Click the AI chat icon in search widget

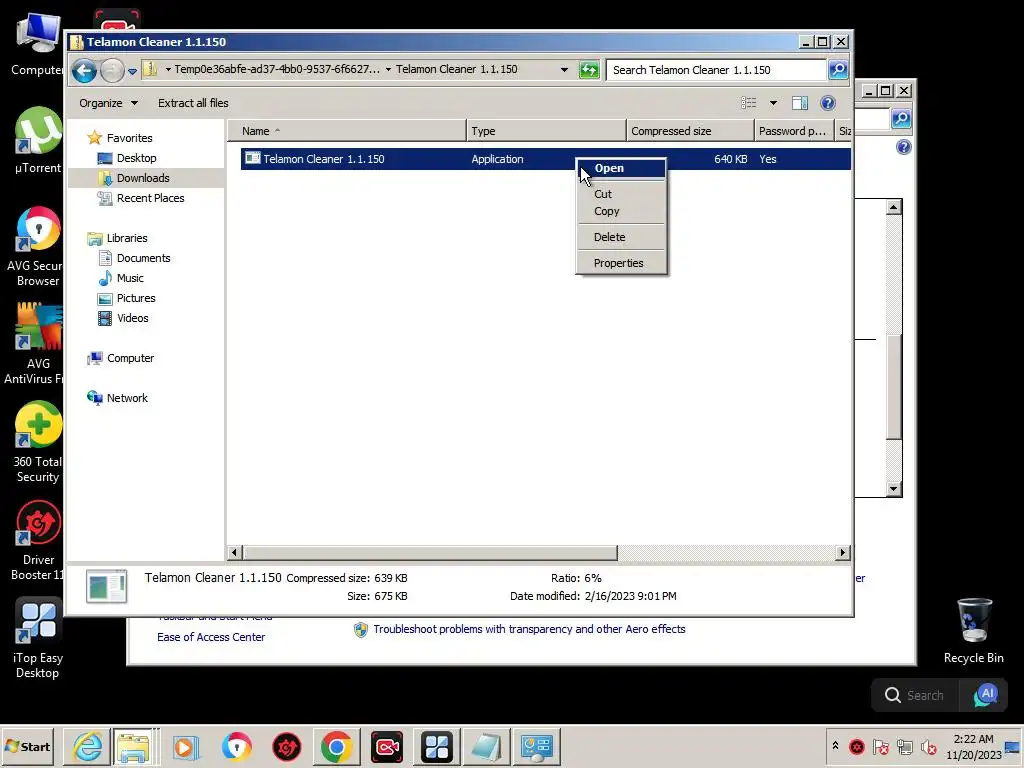coord(985,695)
